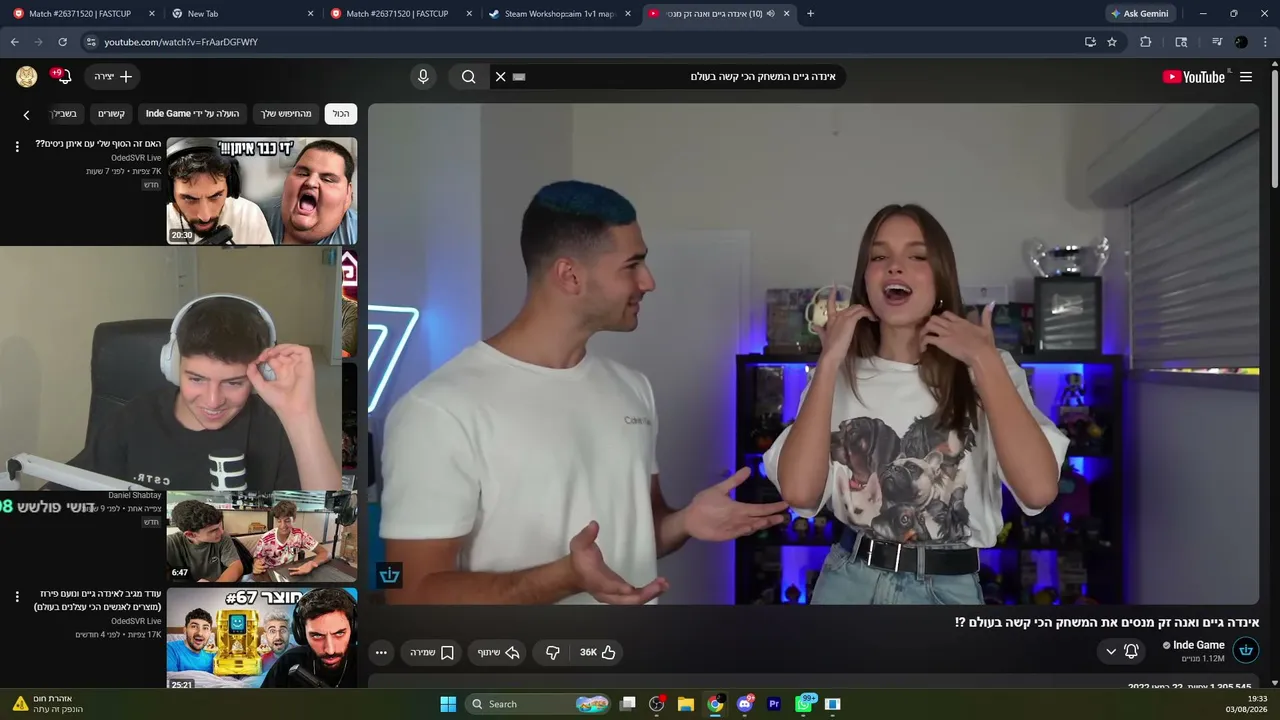The width and height of the screenshot is (1280, 720).
Task: Select the 'מהחיפוש שלך' filter chip
Action: point(287,114)
